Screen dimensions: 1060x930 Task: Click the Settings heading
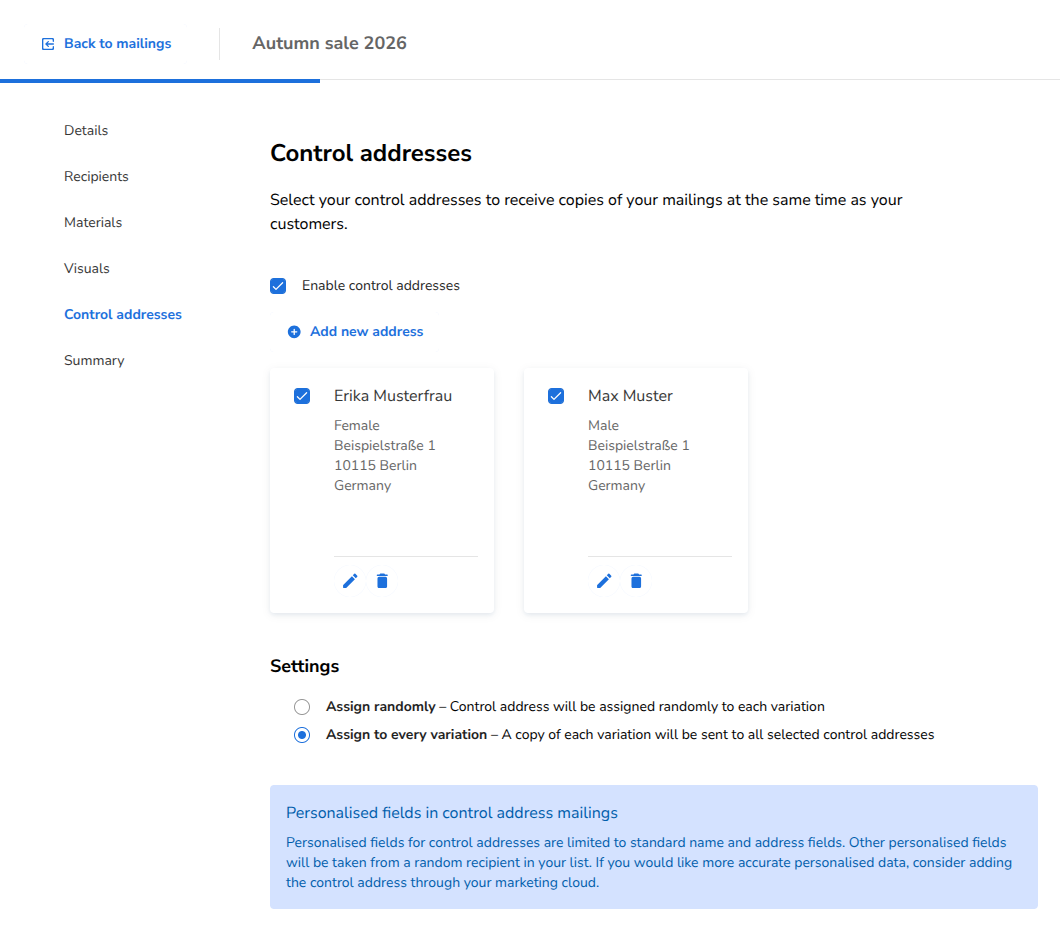point(305,666)
